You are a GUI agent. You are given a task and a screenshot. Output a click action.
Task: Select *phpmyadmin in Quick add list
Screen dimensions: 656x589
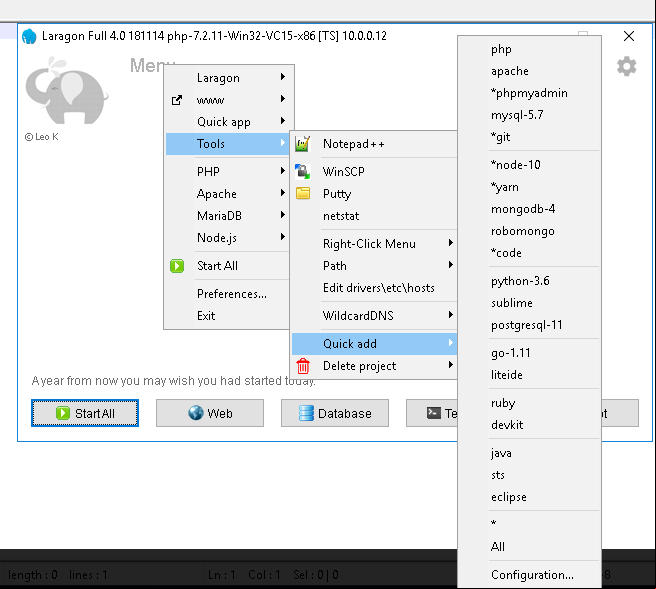530,93
